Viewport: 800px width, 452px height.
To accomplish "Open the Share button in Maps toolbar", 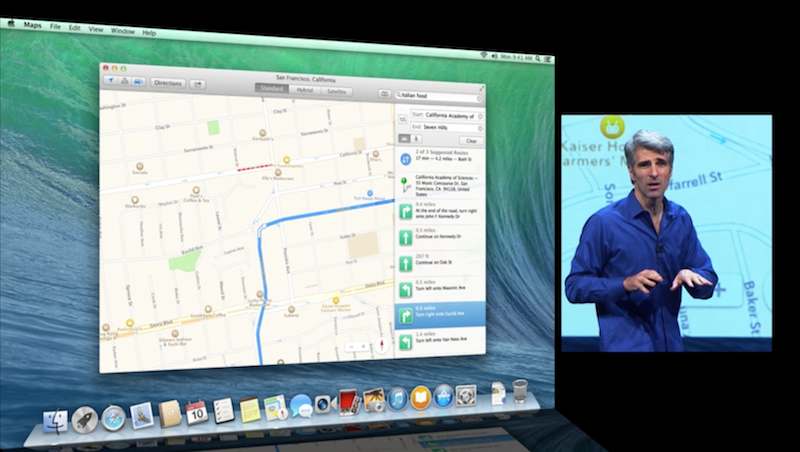I will [197, 84].
